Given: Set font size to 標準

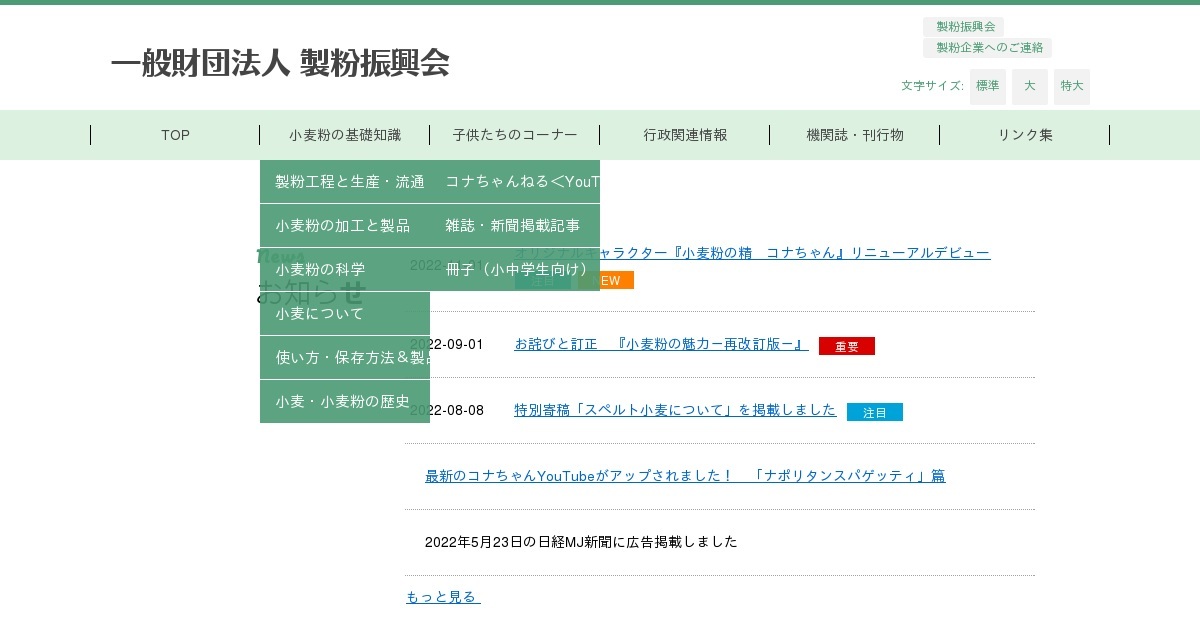Looking at the screenshot, I should tap(988, 86).
